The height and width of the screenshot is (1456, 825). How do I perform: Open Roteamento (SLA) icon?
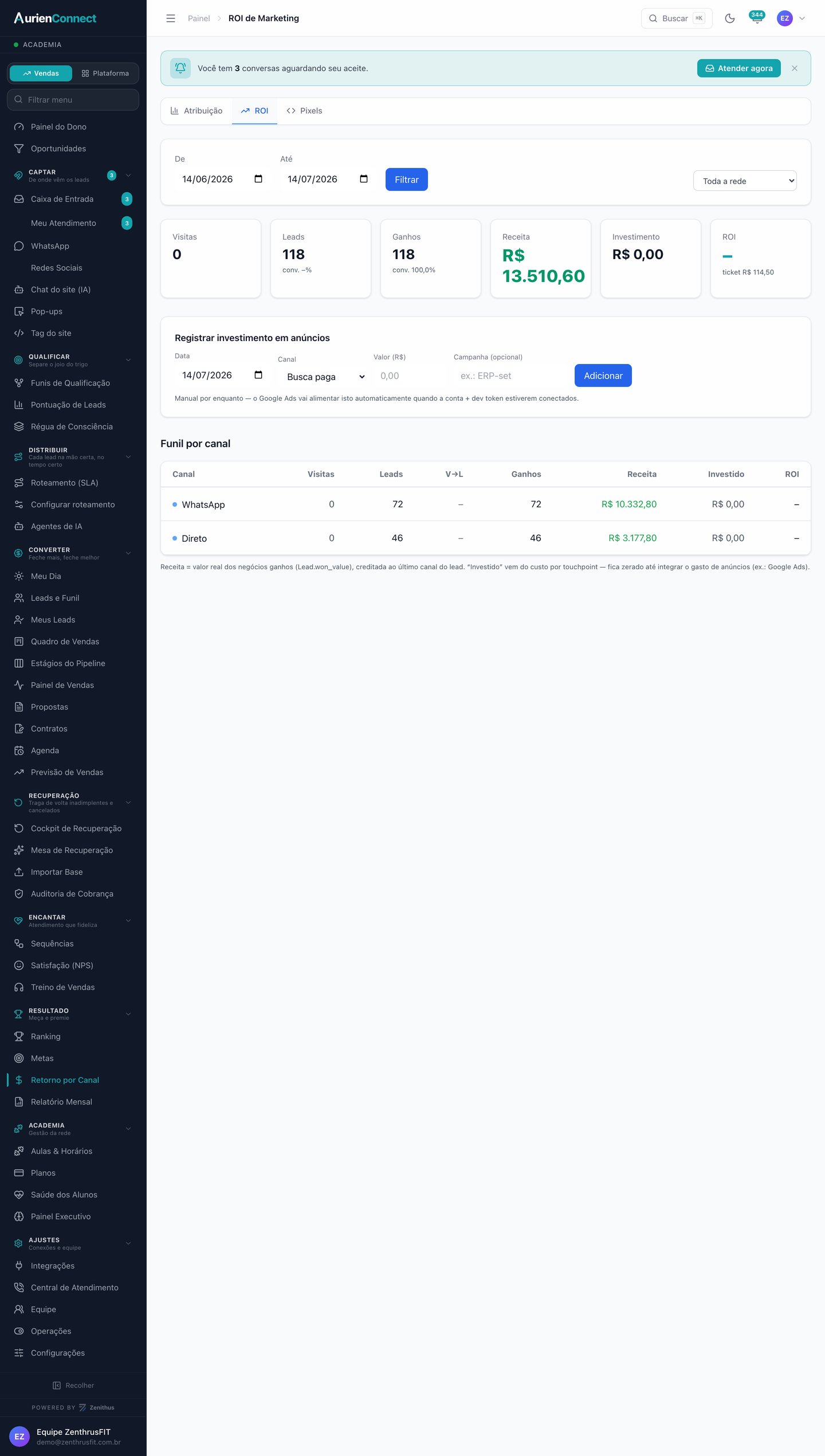(19, 483)
